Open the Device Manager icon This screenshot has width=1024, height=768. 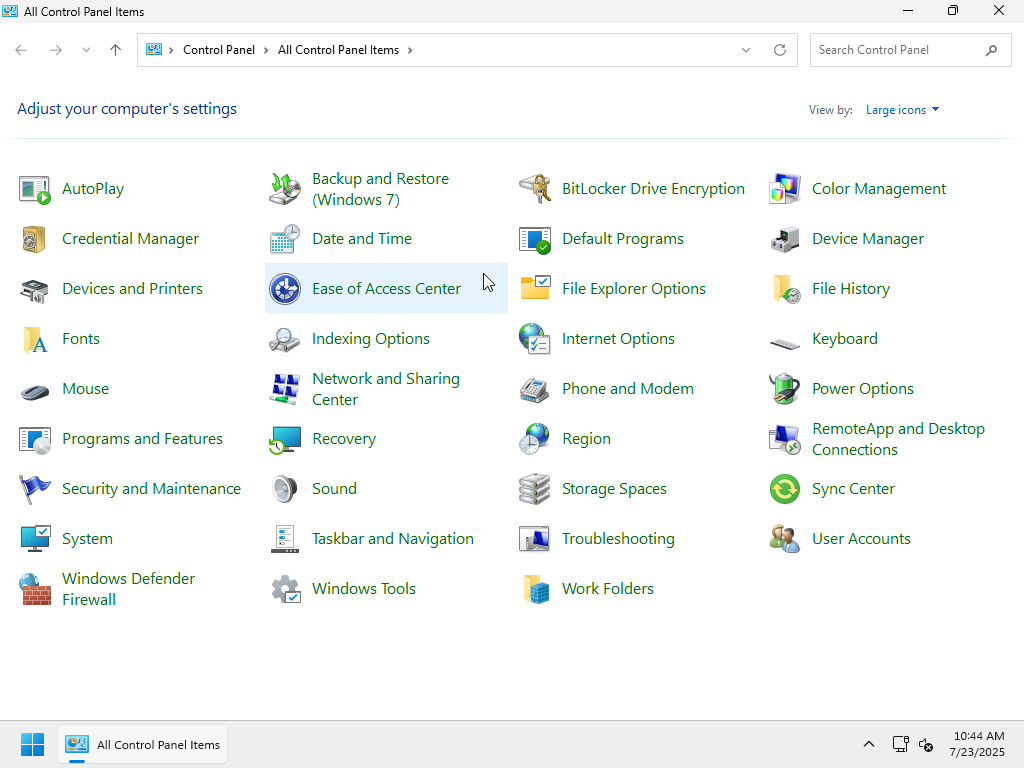tap(785, 239)
